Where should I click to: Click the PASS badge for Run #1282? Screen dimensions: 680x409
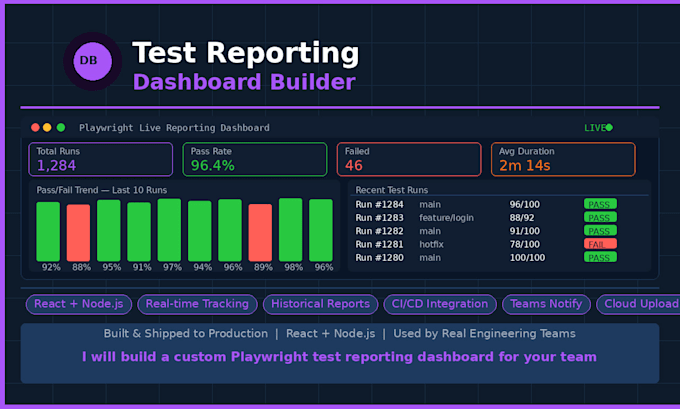pos(600,231)
